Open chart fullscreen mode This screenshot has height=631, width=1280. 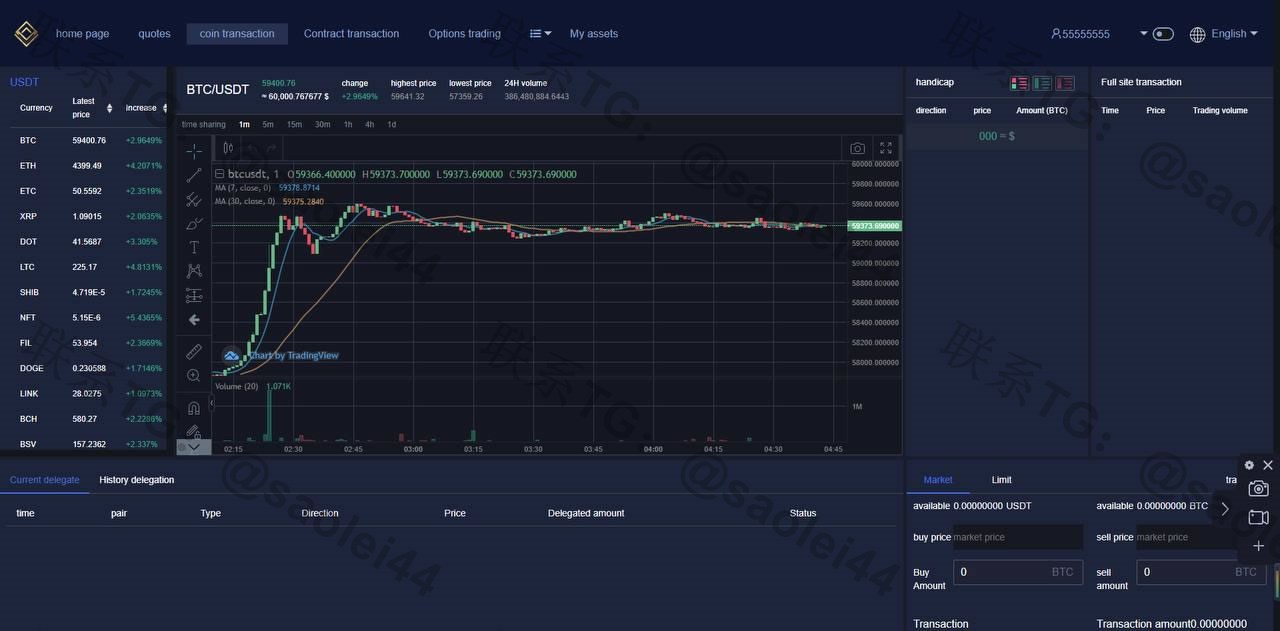pyautogui.click(x=886, y=148)
